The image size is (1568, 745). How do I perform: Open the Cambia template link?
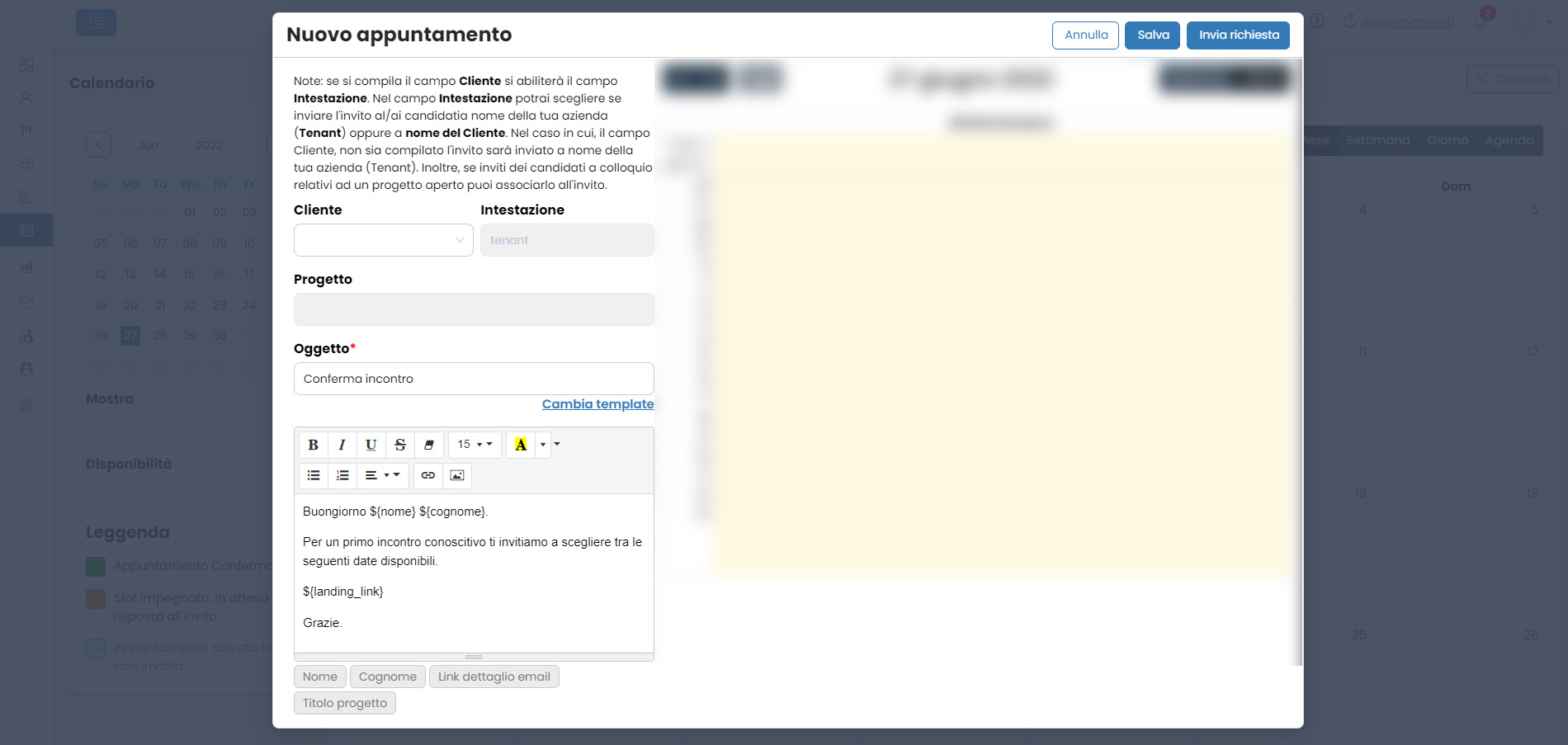597,404
